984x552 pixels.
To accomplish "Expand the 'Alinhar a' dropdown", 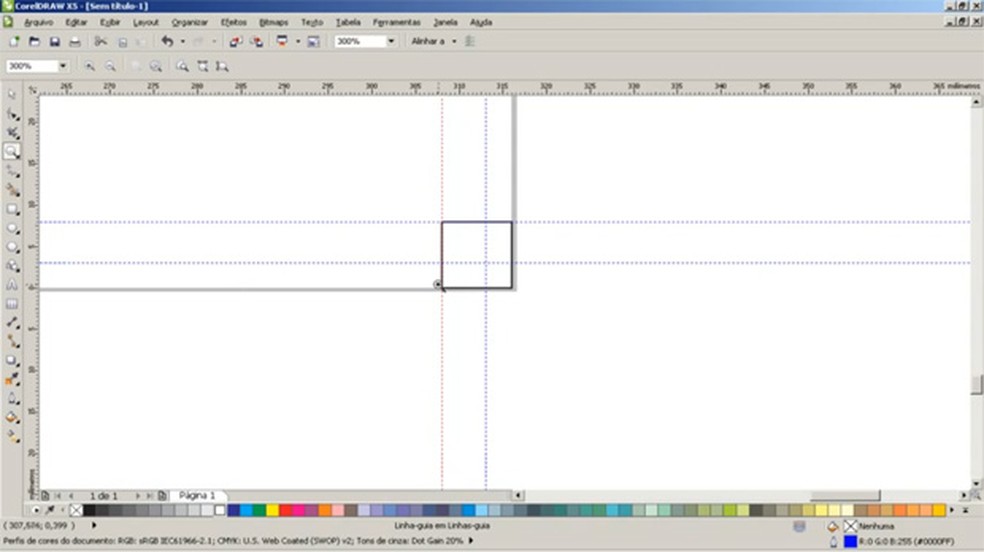I will point(454,42).
